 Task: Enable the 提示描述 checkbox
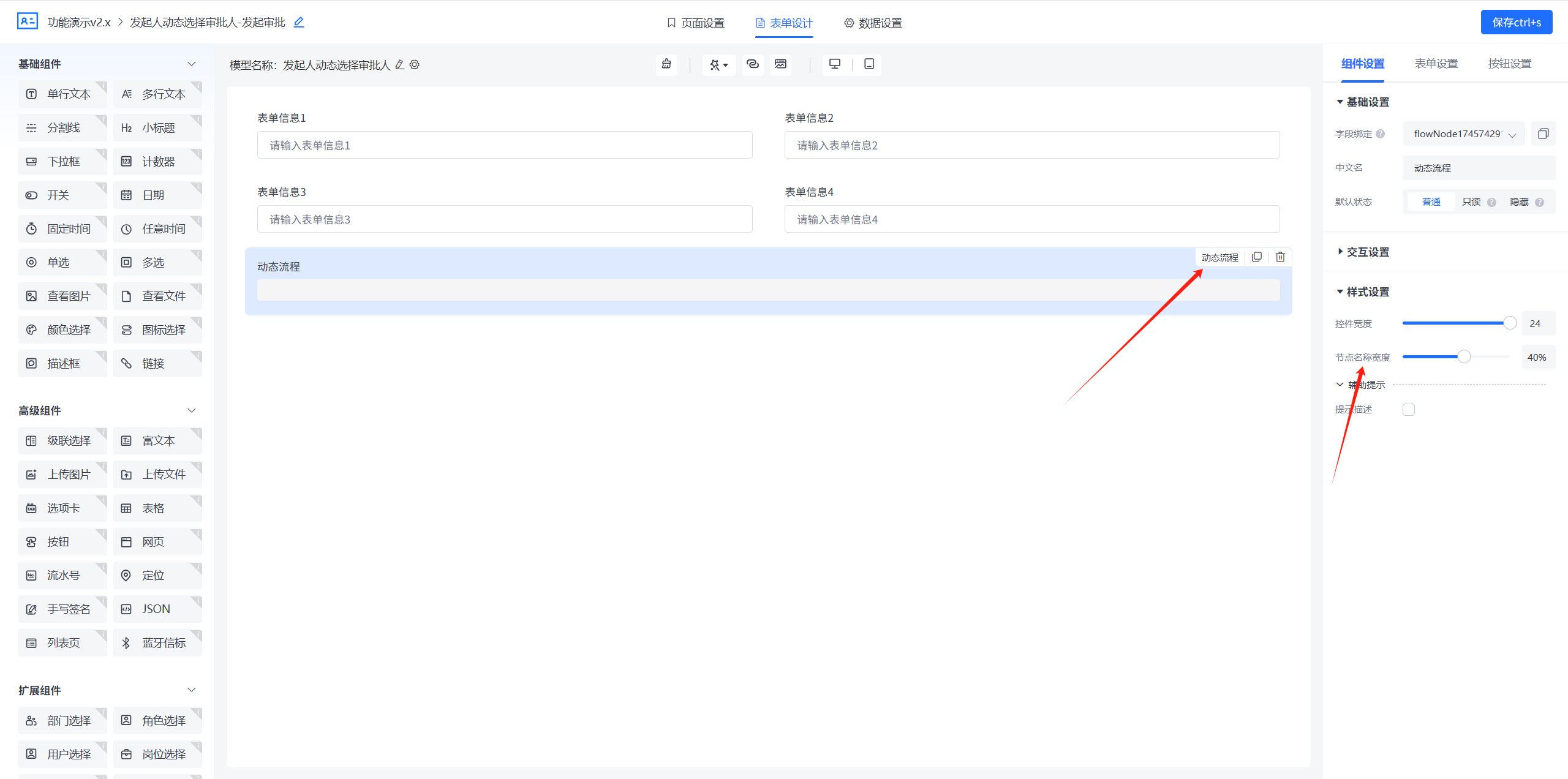point(1409,409)
